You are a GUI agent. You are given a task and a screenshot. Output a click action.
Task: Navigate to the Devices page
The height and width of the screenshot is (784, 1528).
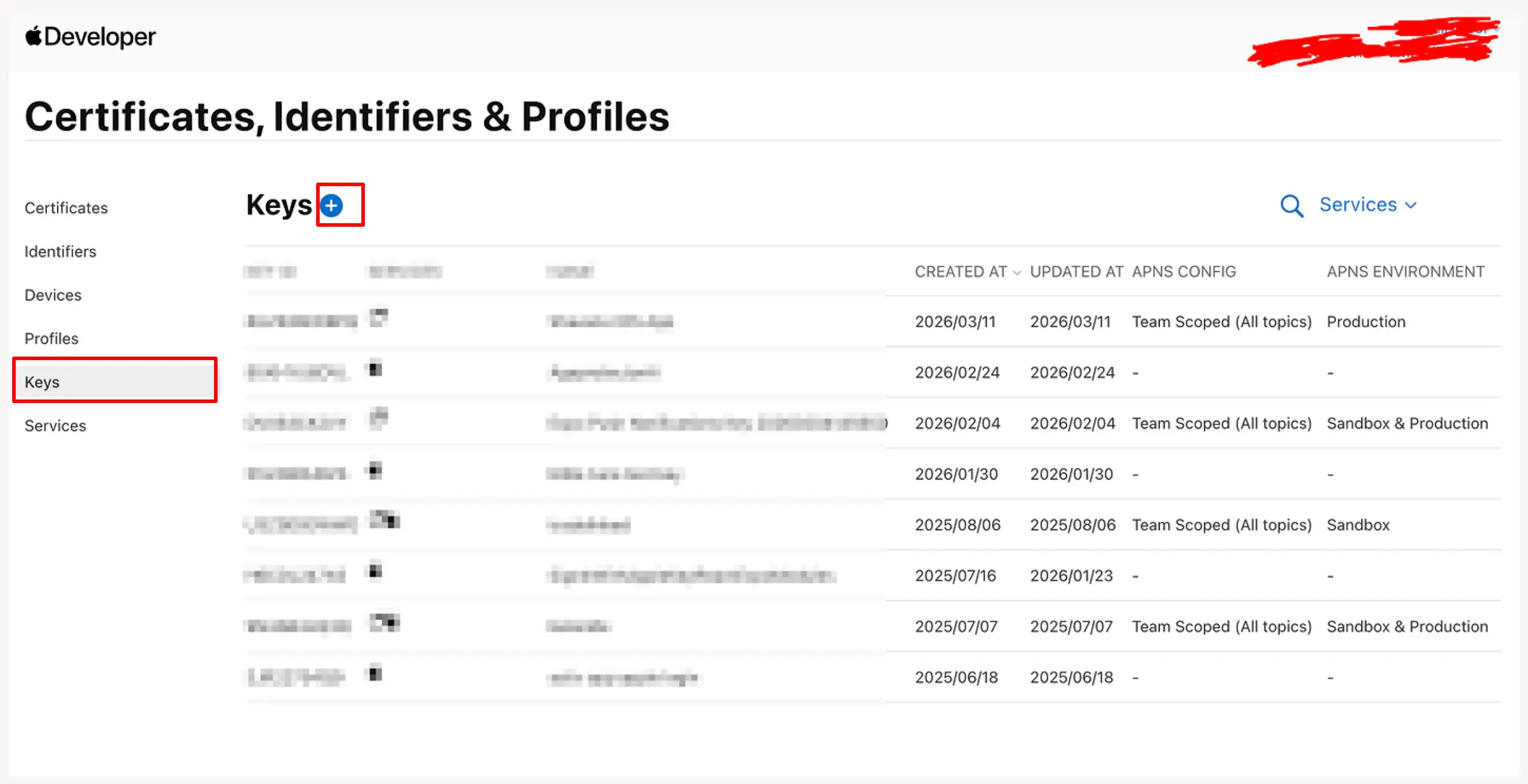[53, 295]
